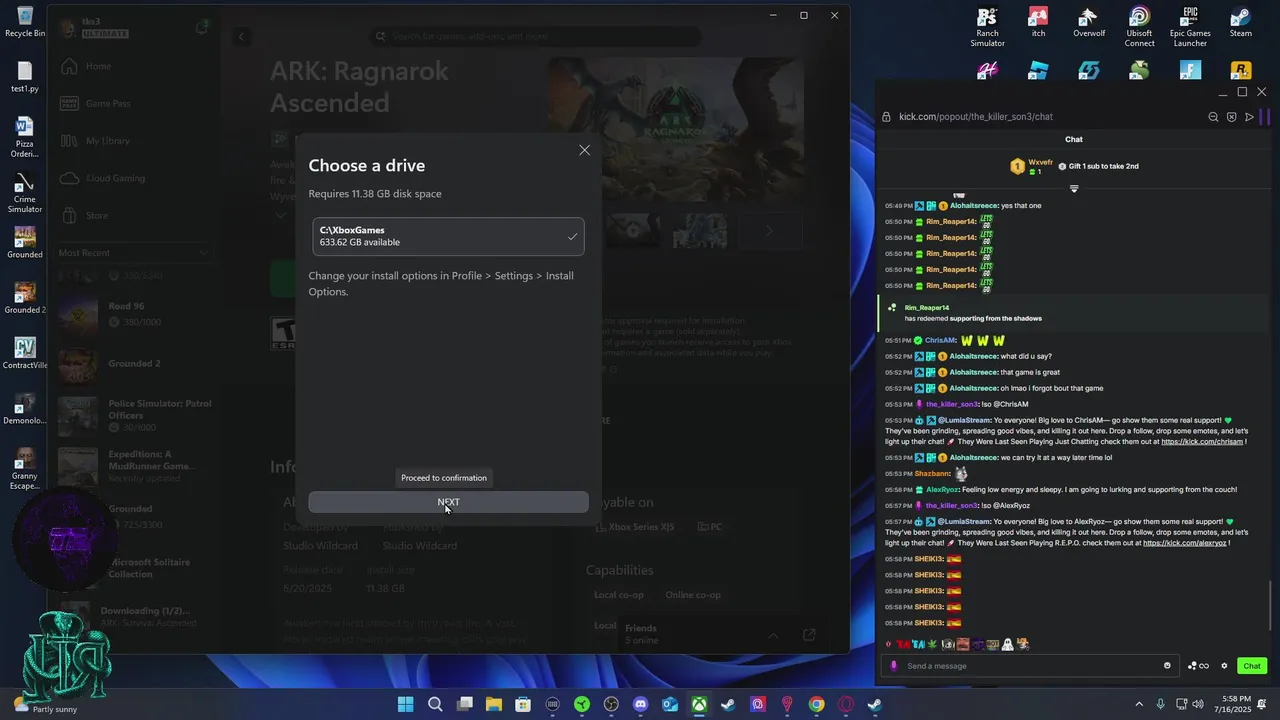Open Ubisoft Connect desktop shortcut
The height and width of the screenshot is (720, 1280).
coord(1139,27)
